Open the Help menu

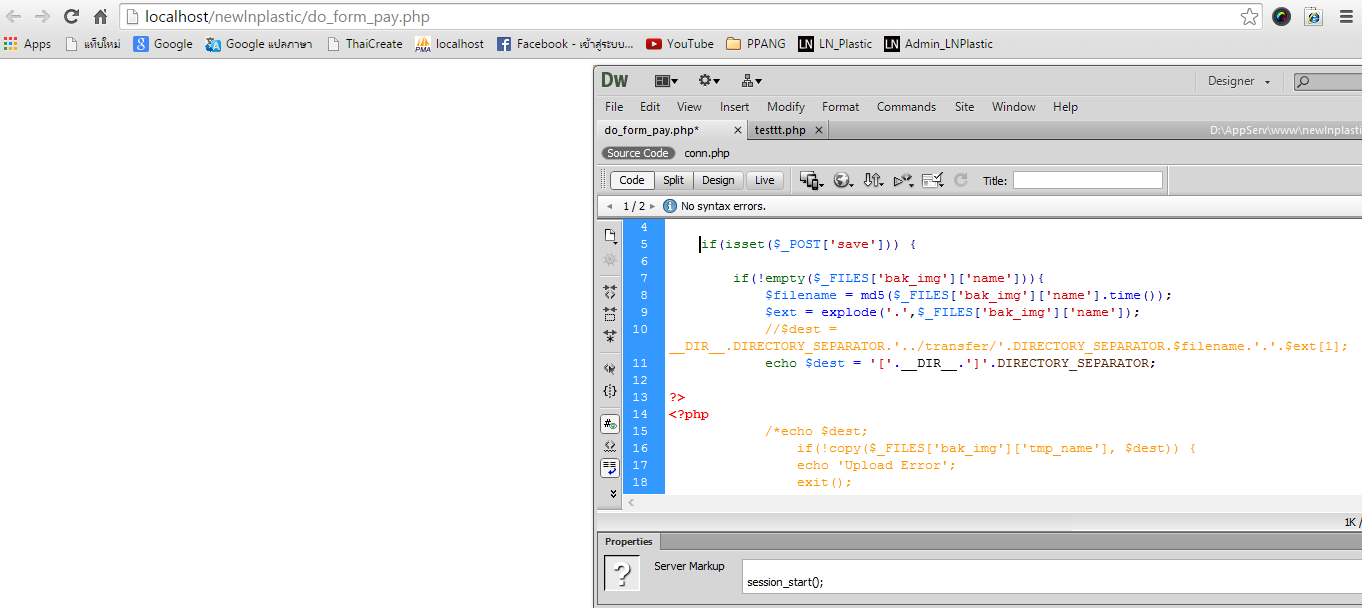(x=1065, y=107)
